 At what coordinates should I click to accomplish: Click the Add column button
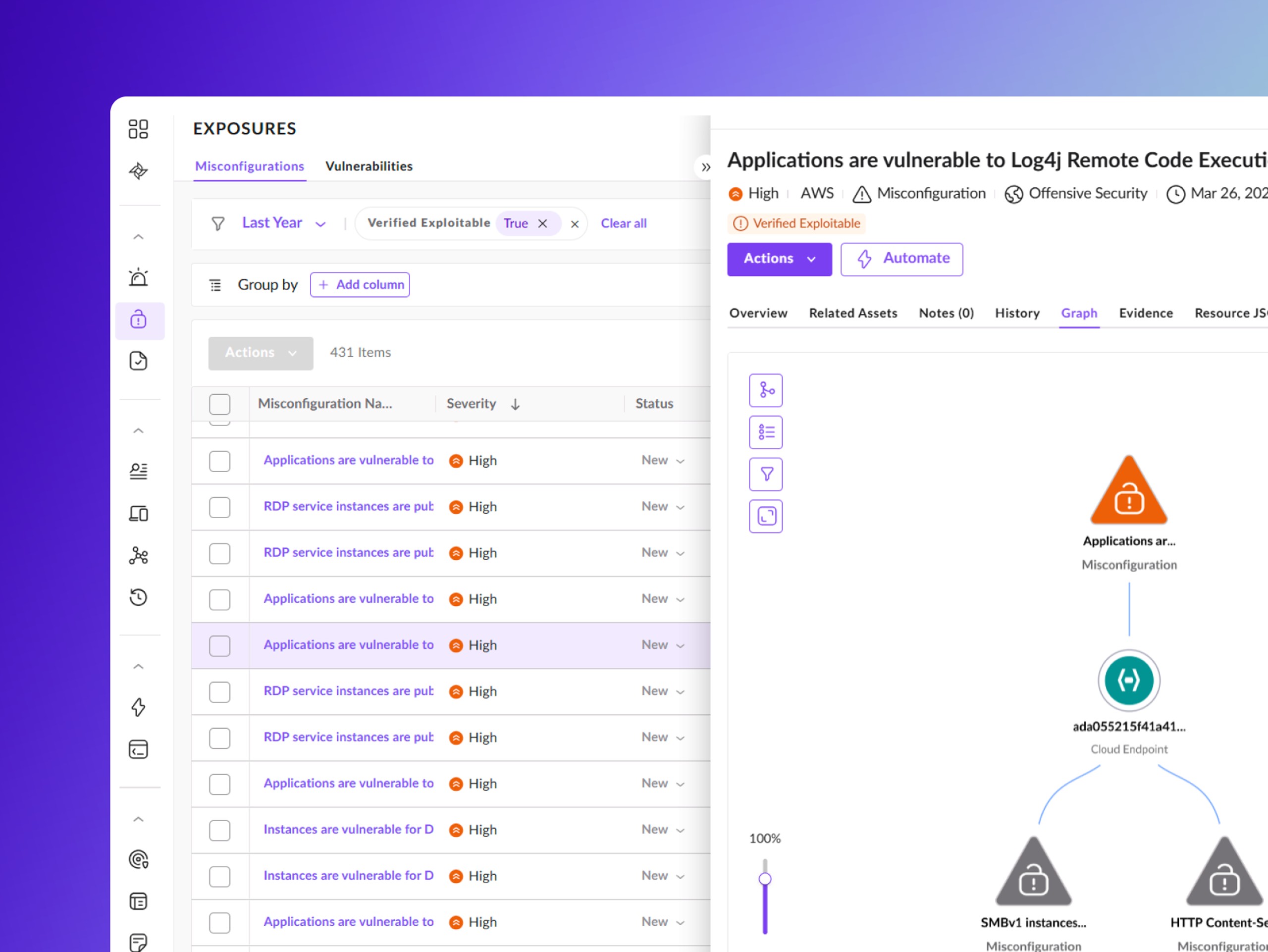point(360,285)
